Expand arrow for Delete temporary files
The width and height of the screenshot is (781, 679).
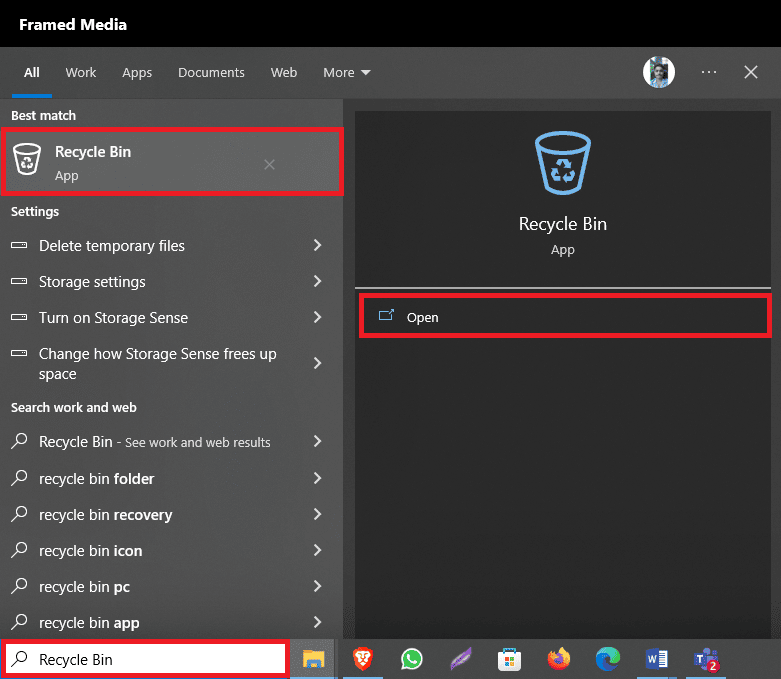click(317, 245)
